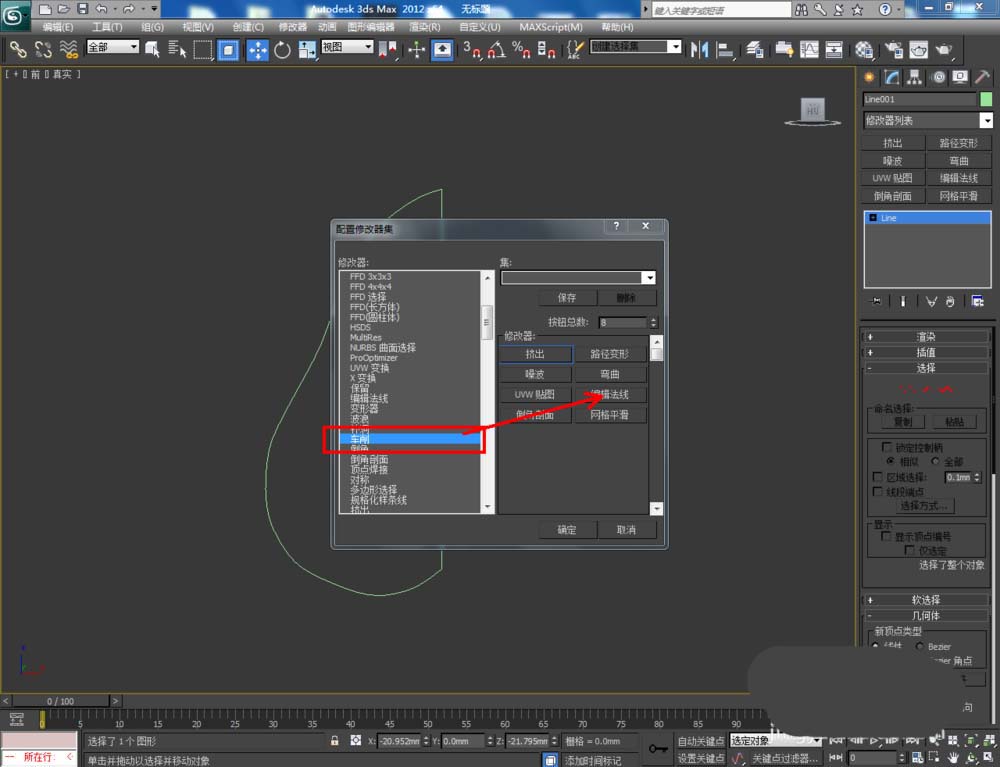The width and height of the screenshot is (1000, 767).
Task: Activate the Select and Scale tool
Action: click(x=307, y=49)
